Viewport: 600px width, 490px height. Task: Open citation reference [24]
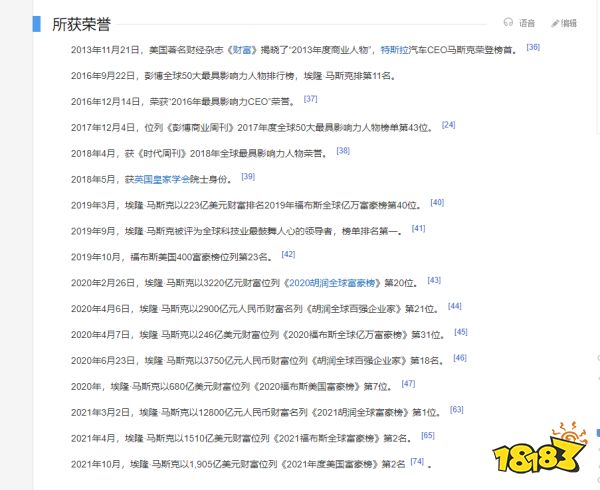(x=448, y=125)
